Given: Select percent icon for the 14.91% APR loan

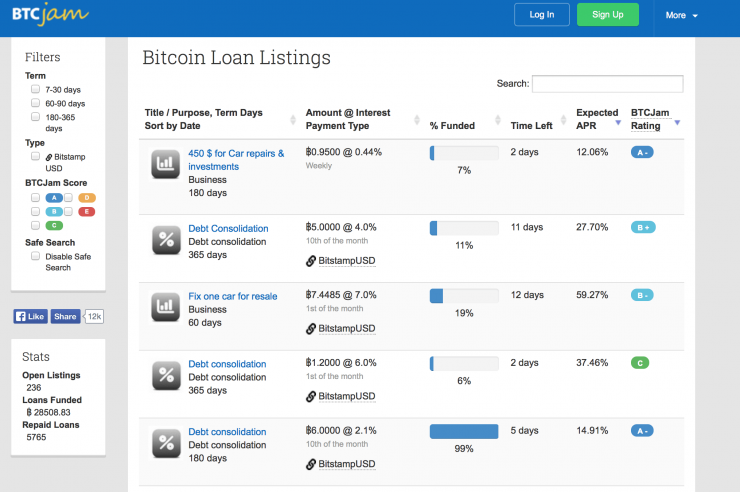Looking at the screenshot, I should tap(166, 443).
